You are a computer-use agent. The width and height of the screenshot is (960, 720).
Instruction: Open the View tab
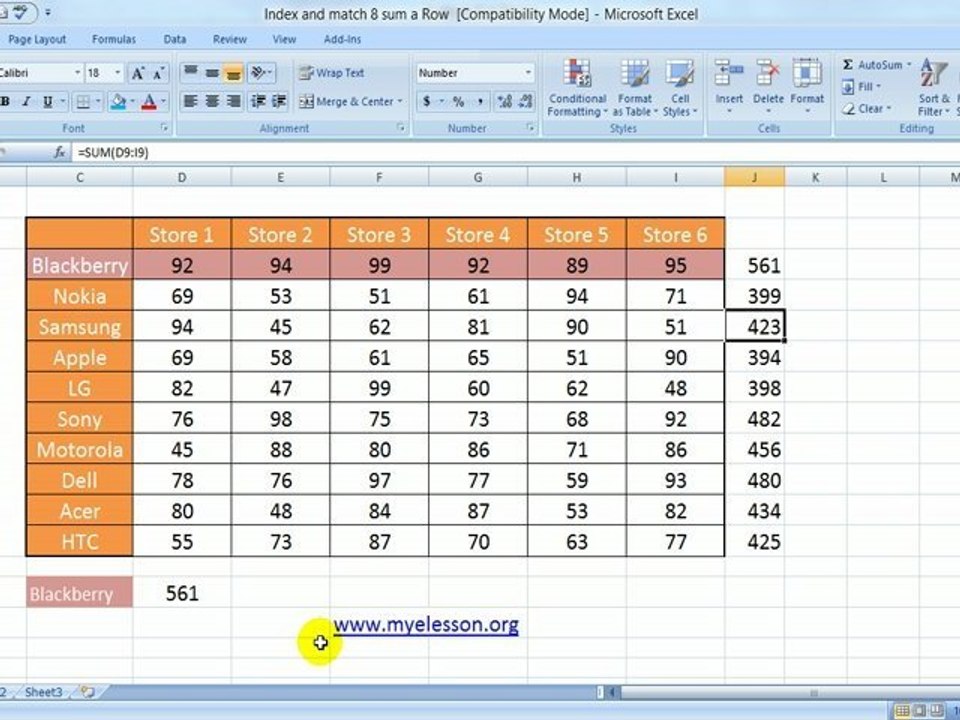284,39
